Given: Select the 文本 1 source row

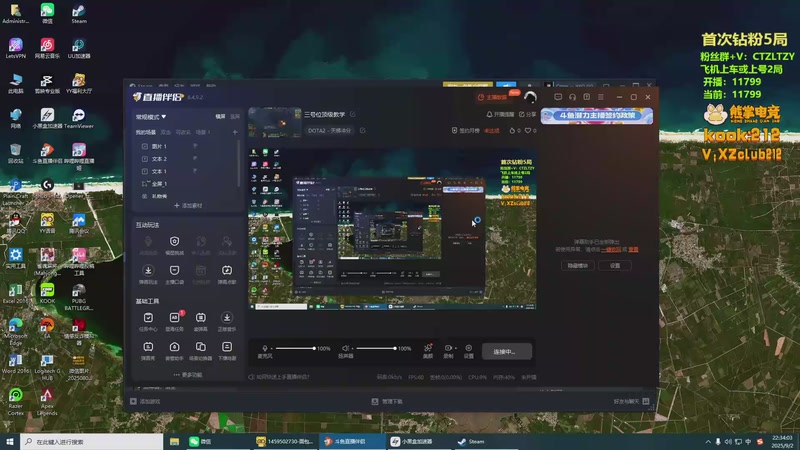Looking at the screenshot, I should 186,171.
